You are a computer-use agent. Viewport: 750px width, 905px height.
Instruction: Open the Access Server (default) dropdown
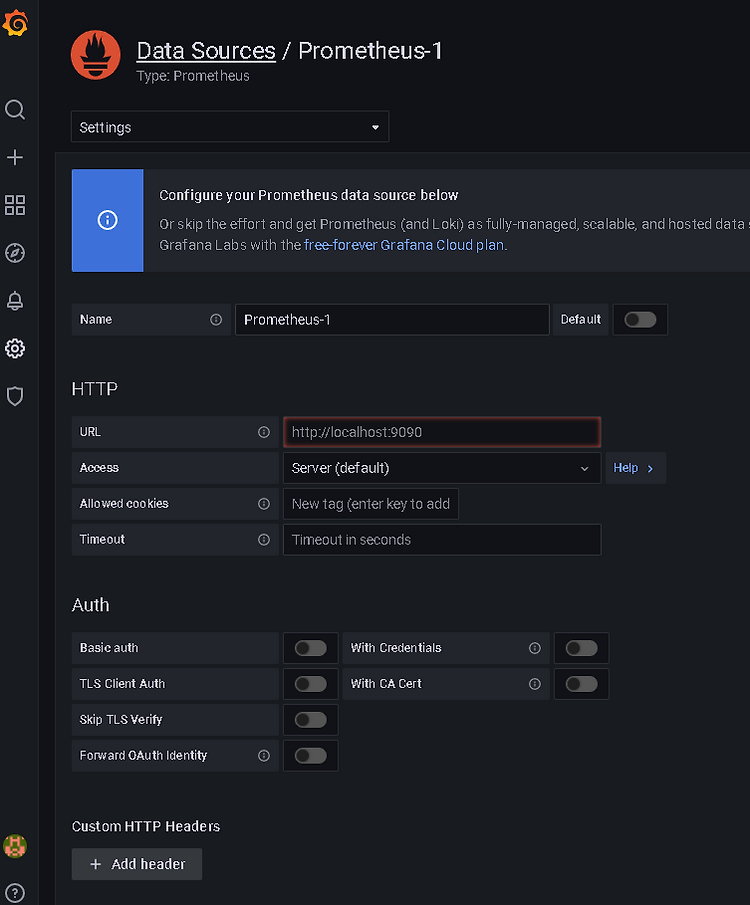click(442, 468)
